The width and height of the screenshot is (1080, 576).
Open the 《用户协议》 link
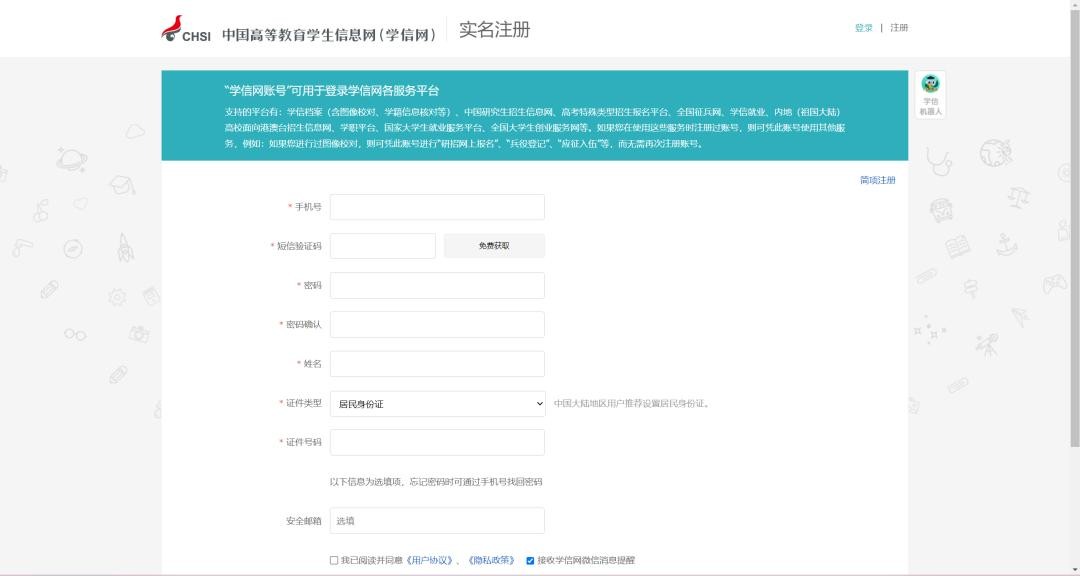pyautogui.click(x=429, y=561)
